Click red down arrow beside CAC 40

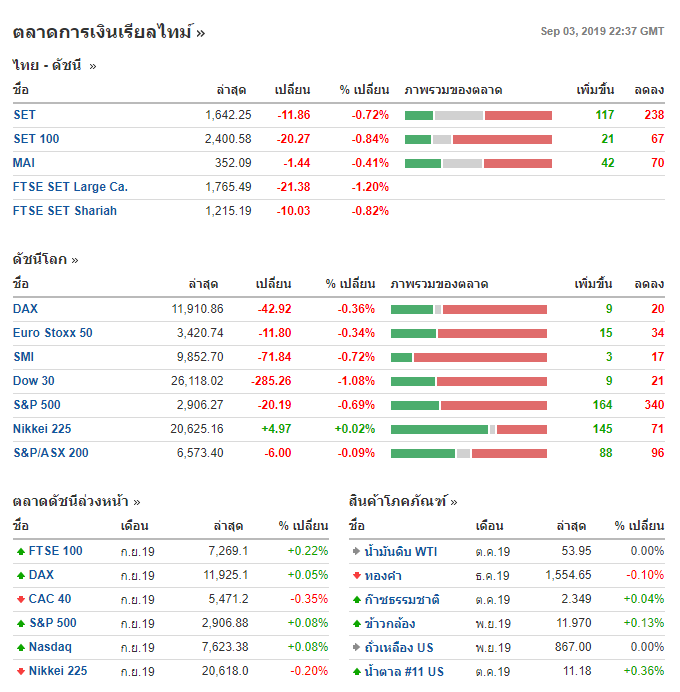(x=20, y=599)
